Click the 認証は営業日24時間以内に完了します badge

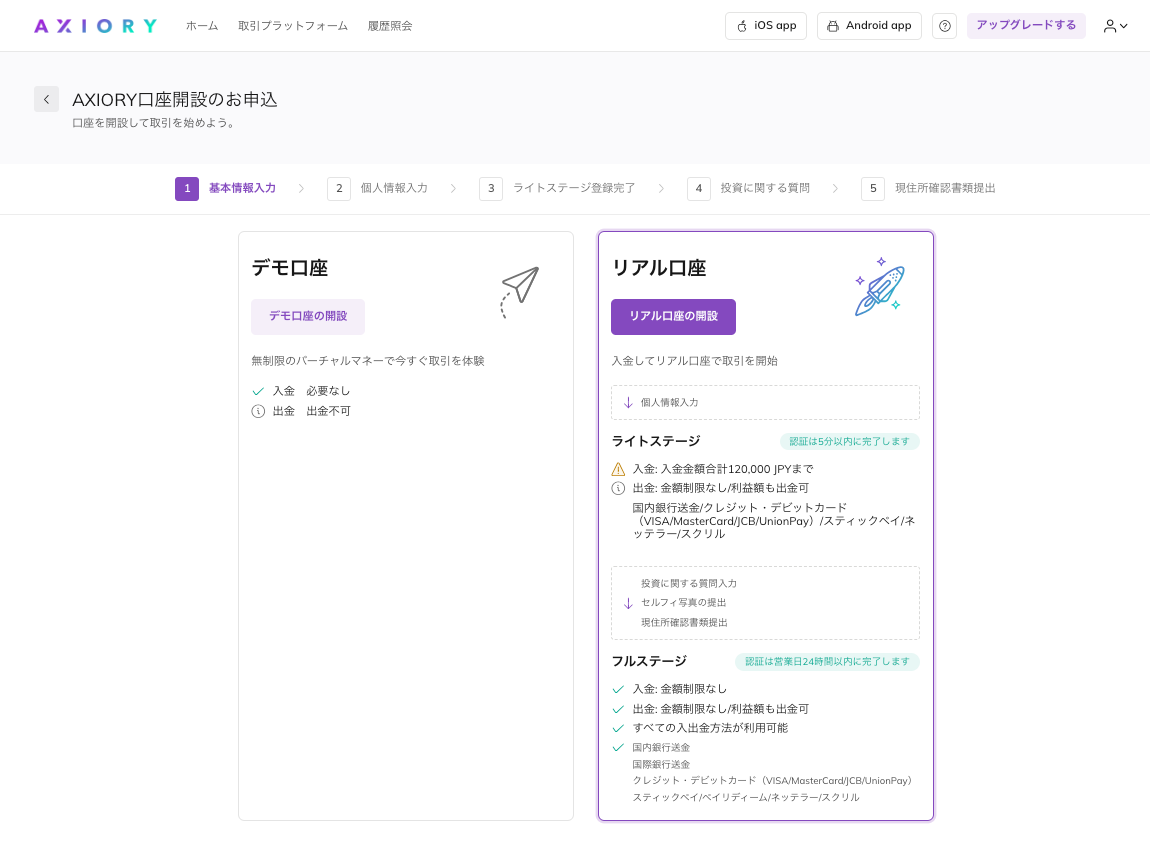click(x=827, y=661)
